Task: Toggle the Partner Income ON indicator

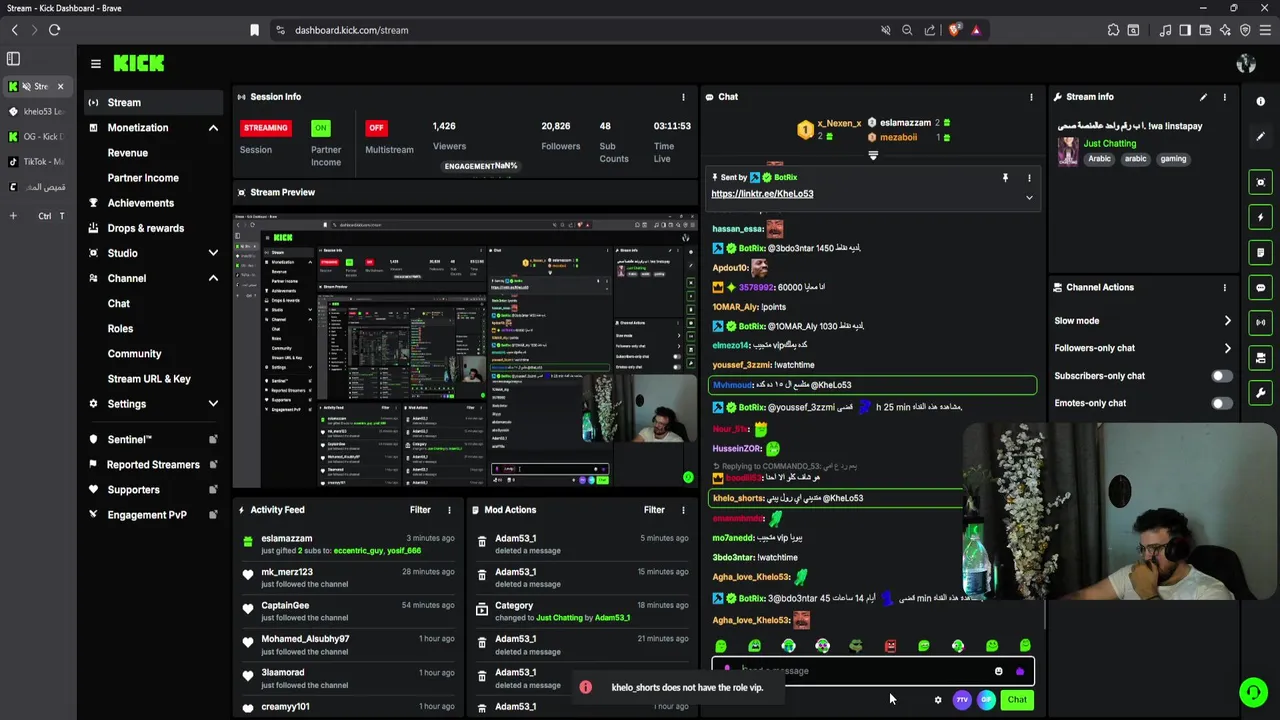Action: click(x=320, y=128)
